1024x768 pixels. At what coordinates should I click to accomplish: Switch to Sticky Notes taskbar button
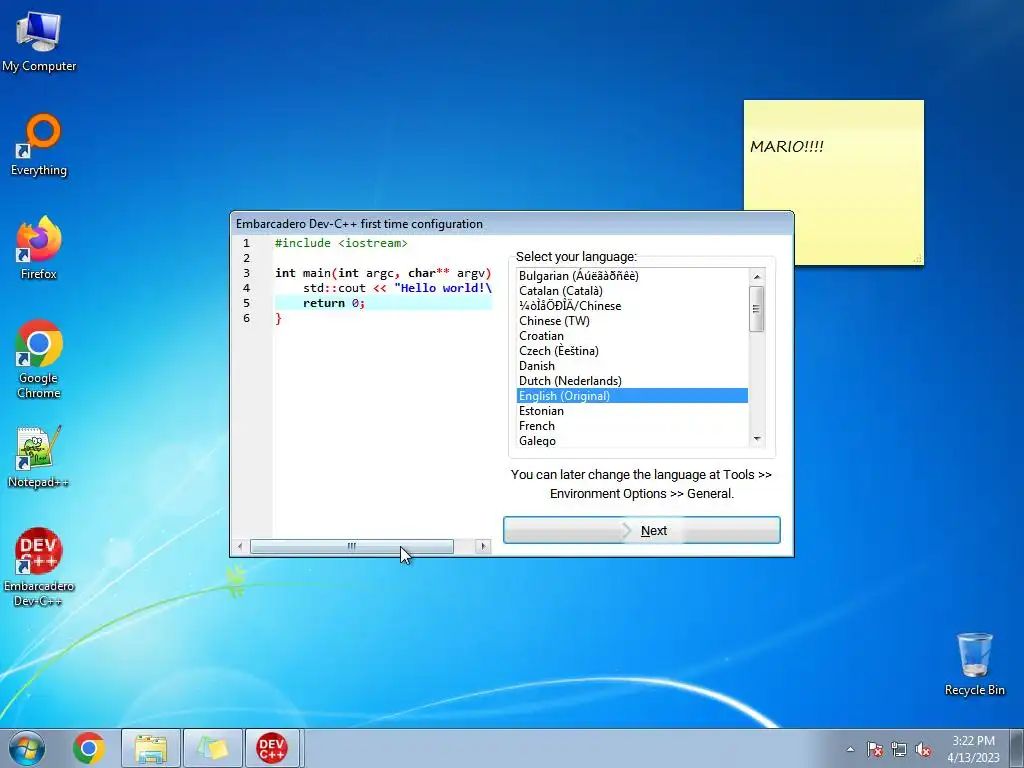pos(212,748)
